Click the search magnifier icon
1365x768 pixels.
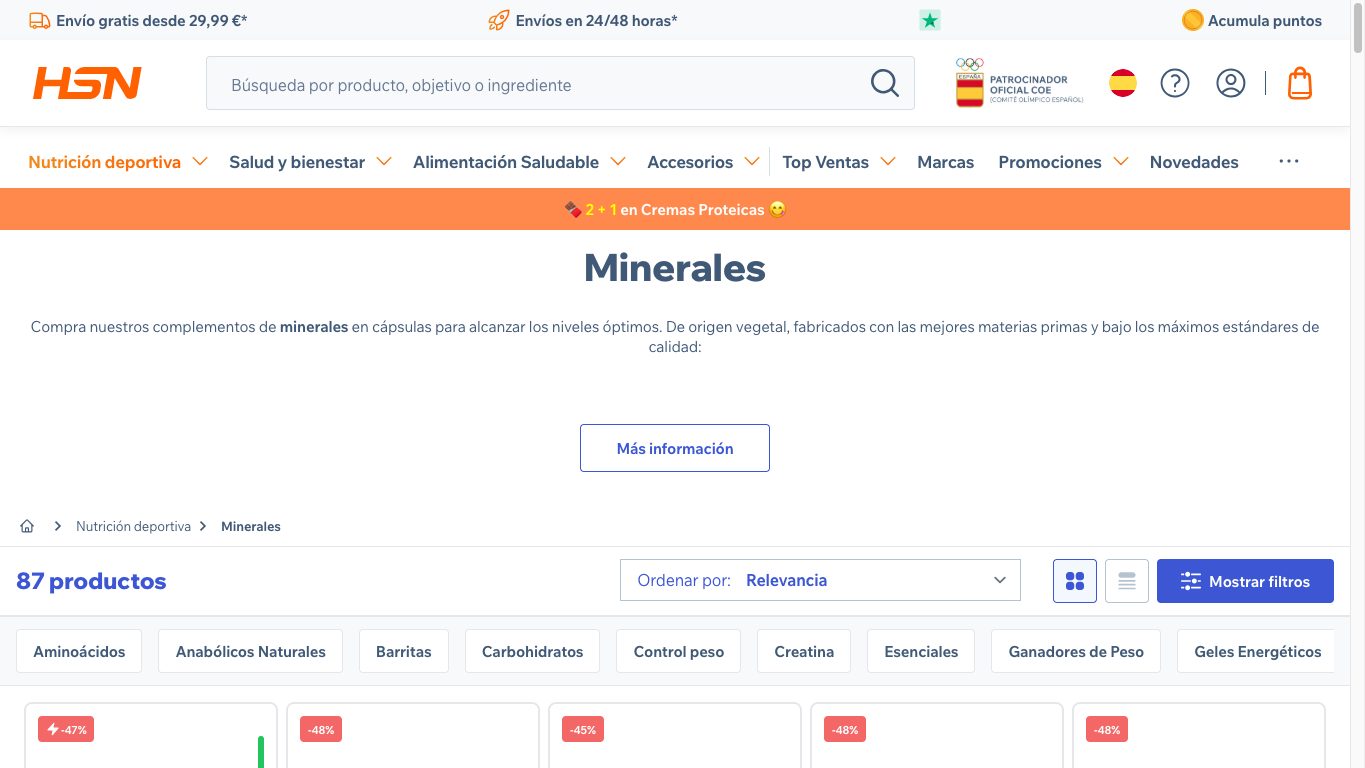pyautogui.click(x=885, y=83)
